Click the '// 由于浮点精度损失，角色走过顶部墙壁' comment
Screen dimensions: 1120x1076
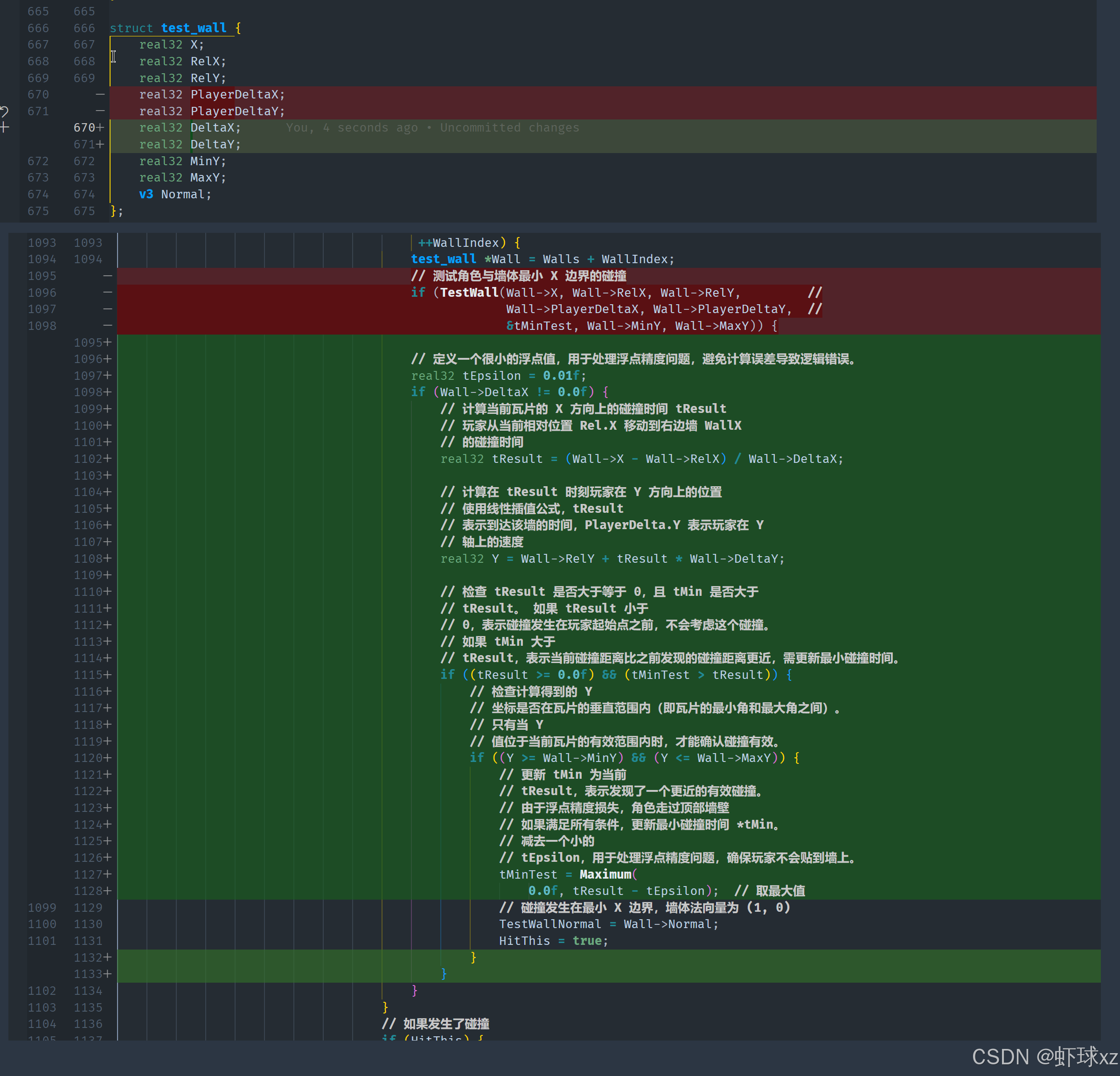614,808
